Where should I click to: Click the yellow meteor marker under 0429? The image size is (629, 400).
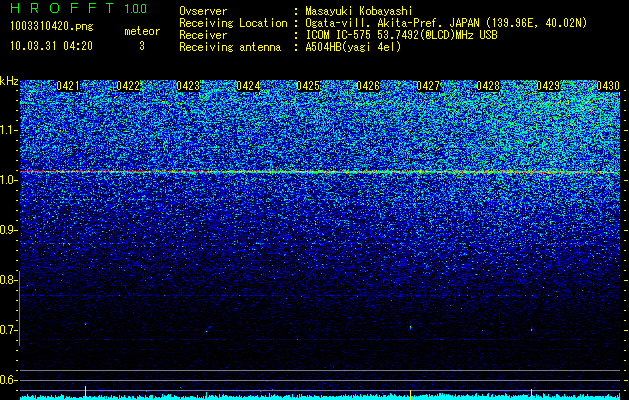[x=532, y=394]
